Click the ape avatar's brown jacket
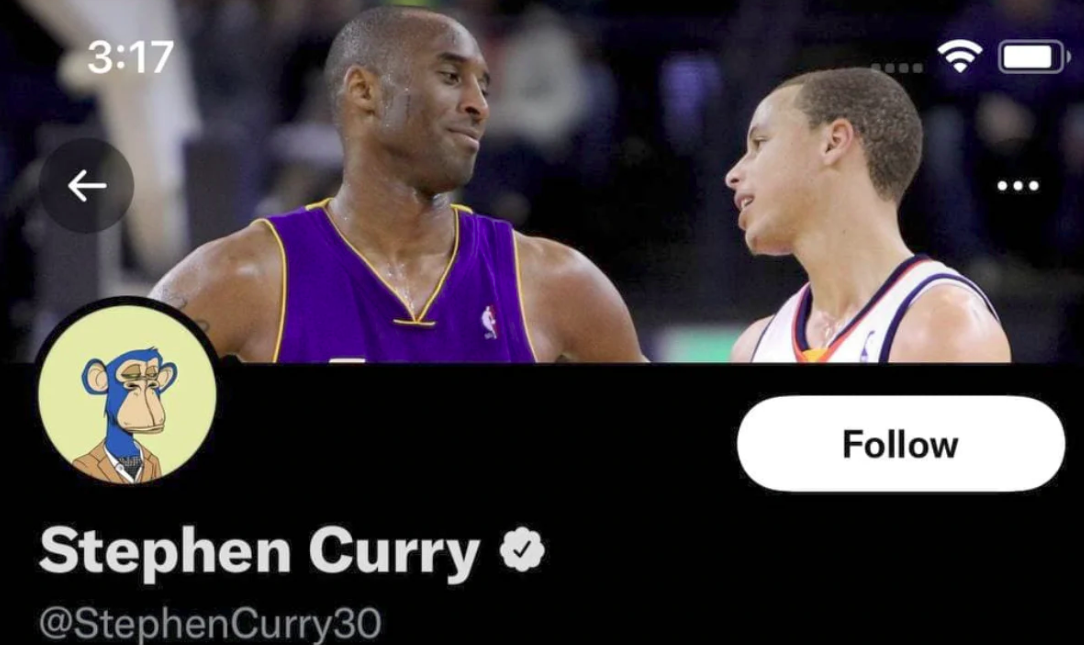Image resolution: width=1084 pixels, height=645 pixels. click(118, 463)
